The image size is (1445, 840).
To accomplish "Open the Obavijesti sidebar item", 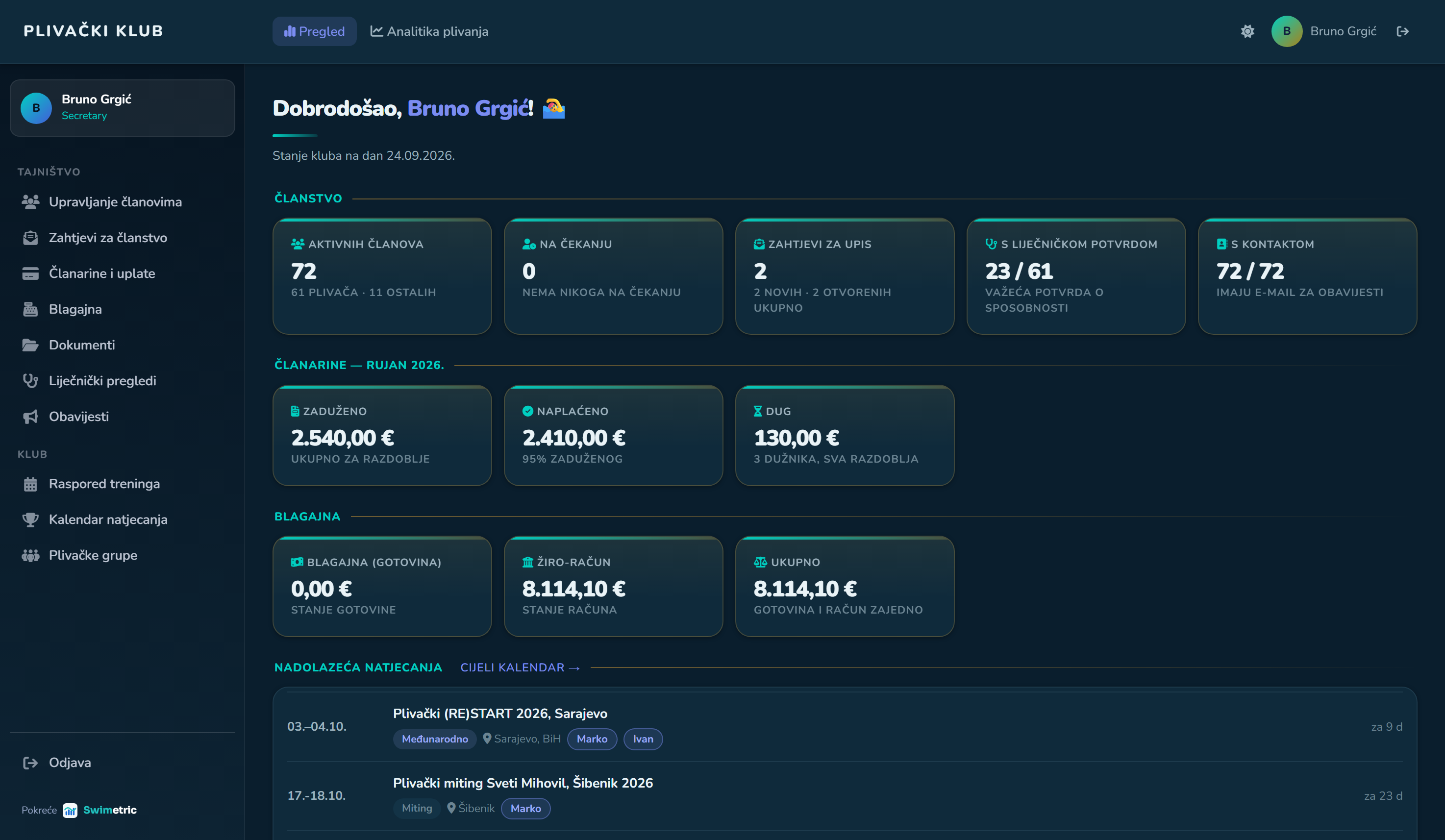I will (x=122, y=416).
